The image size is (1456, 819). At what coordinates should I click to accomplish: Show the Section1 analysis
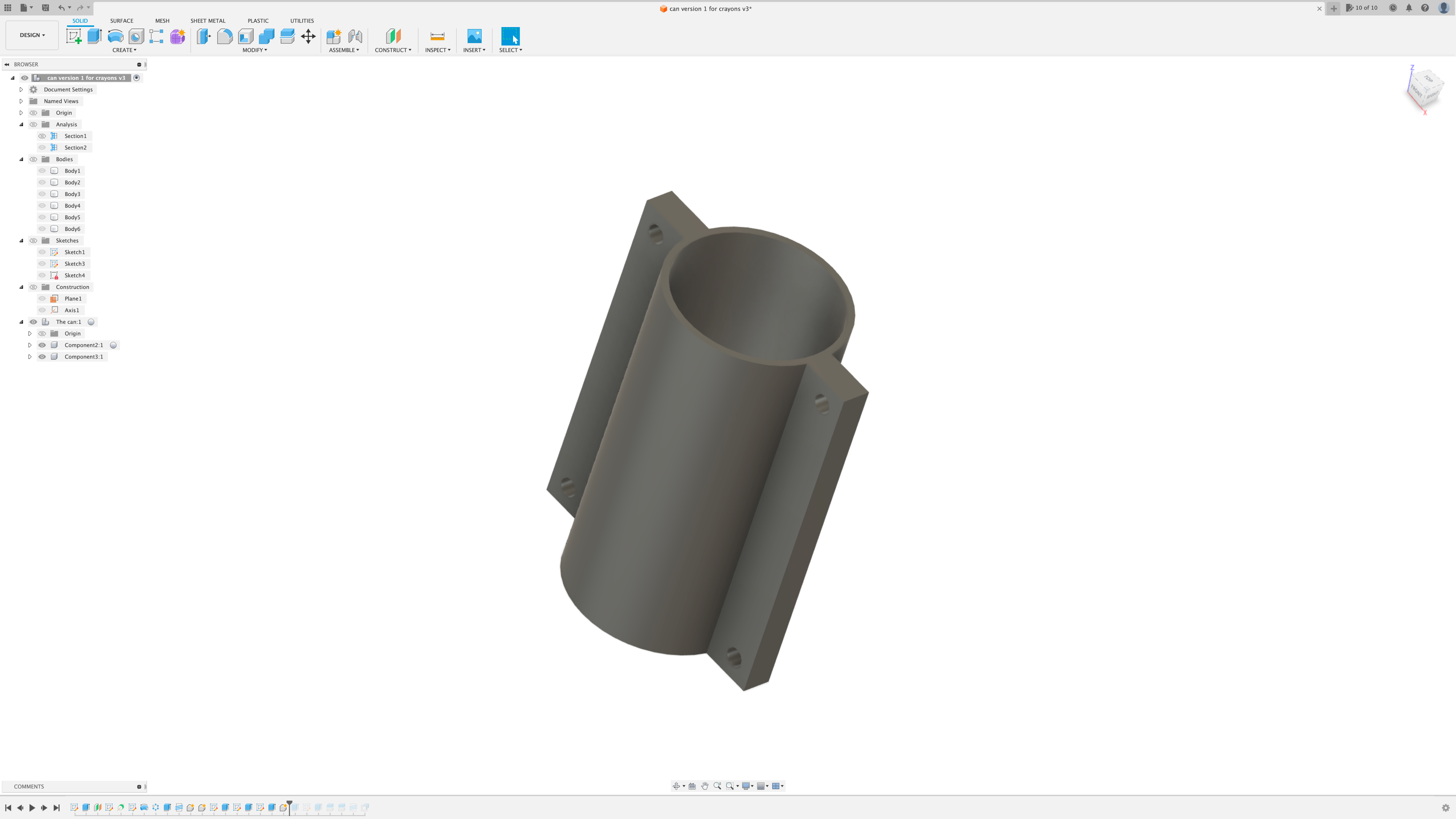42,136
